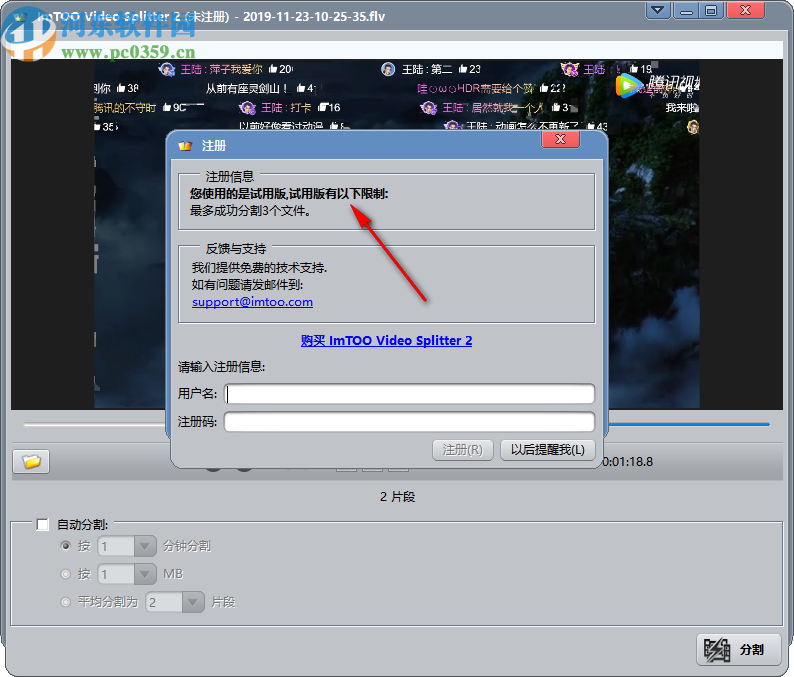Maximize the ImTOO Video Splitter window
This screenshot has height=677, width=794.
pyautogui.click(x=711, y=11)
